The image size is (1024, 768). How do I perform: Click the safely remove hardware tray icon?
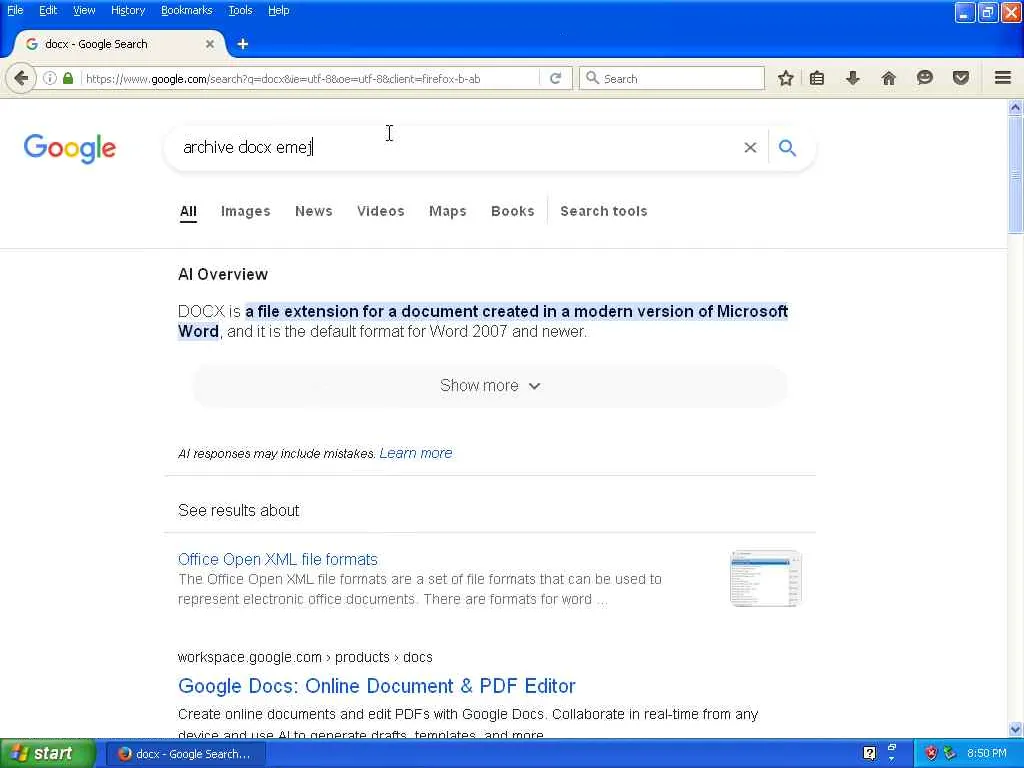(x=950, y=753)
